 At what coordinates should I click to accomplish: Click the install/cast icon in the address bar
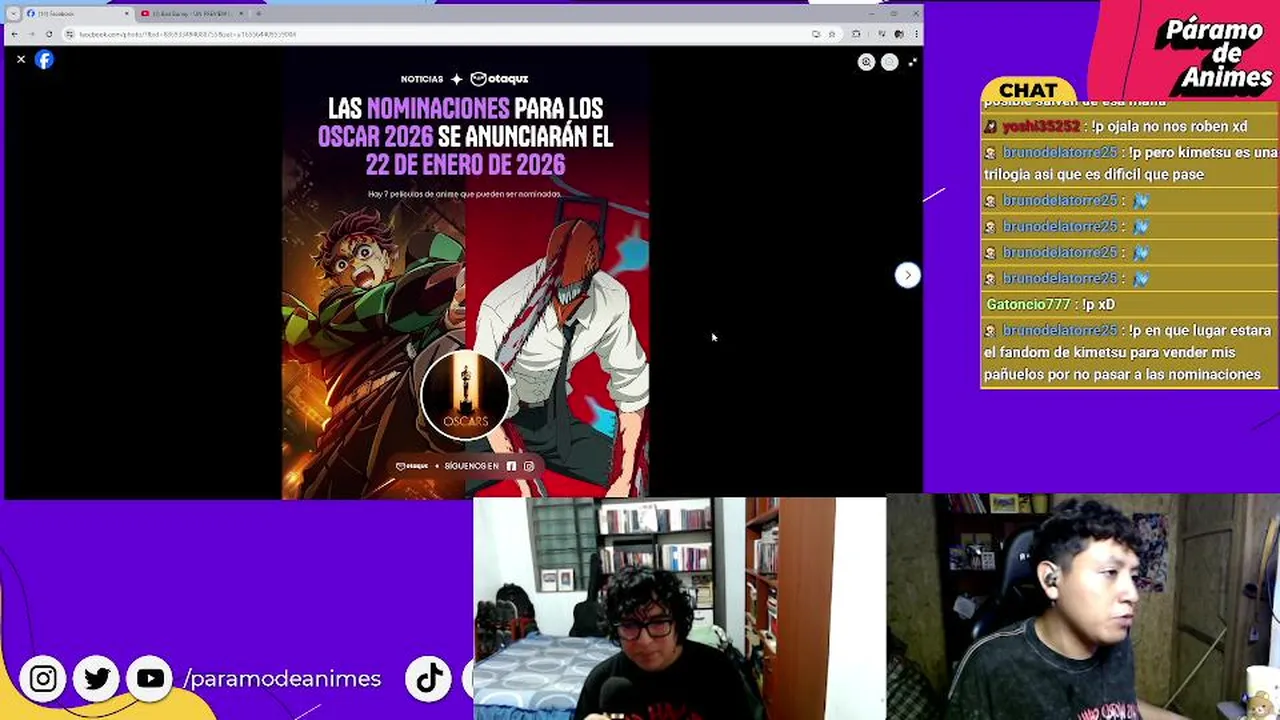(x=816, y=34)
